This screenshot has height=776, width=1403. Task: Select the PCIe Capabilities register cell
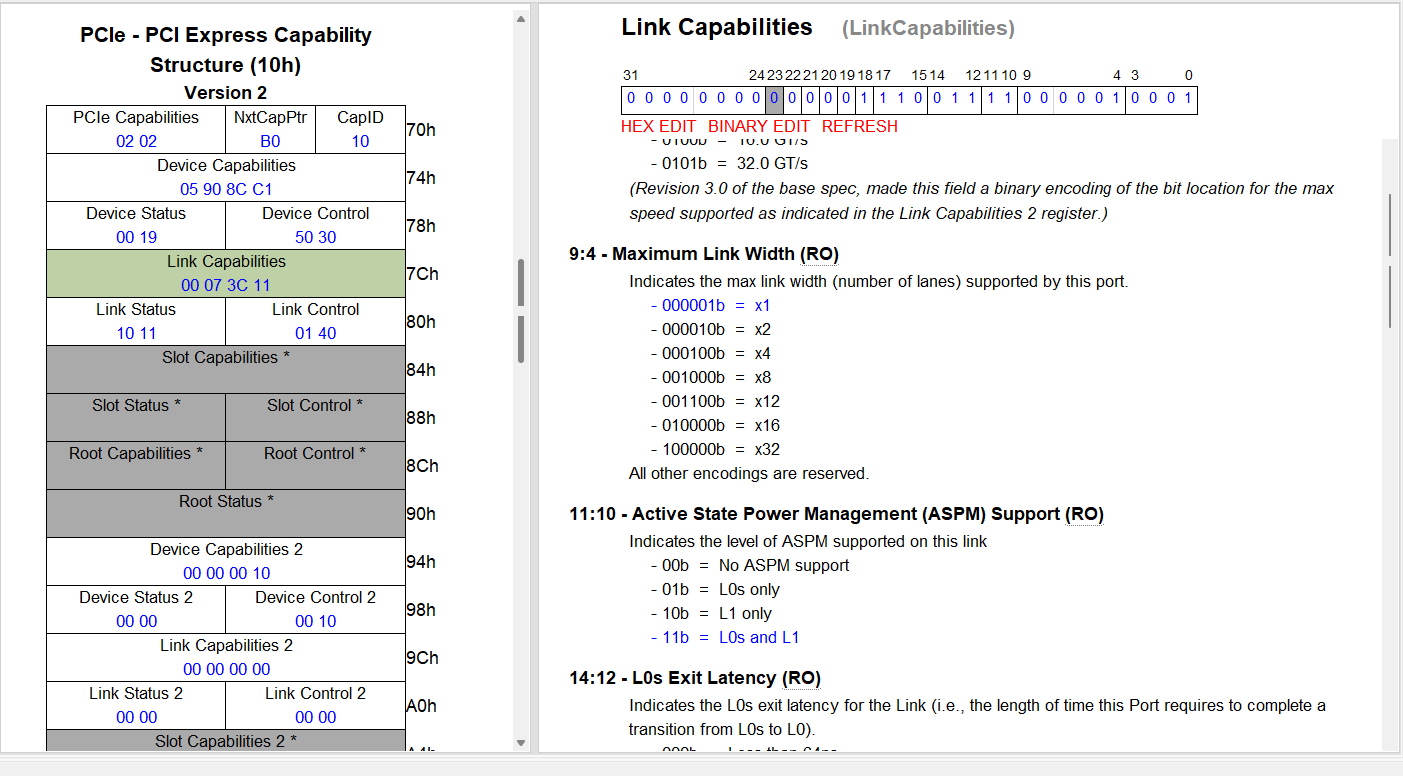tap(136, 130)
